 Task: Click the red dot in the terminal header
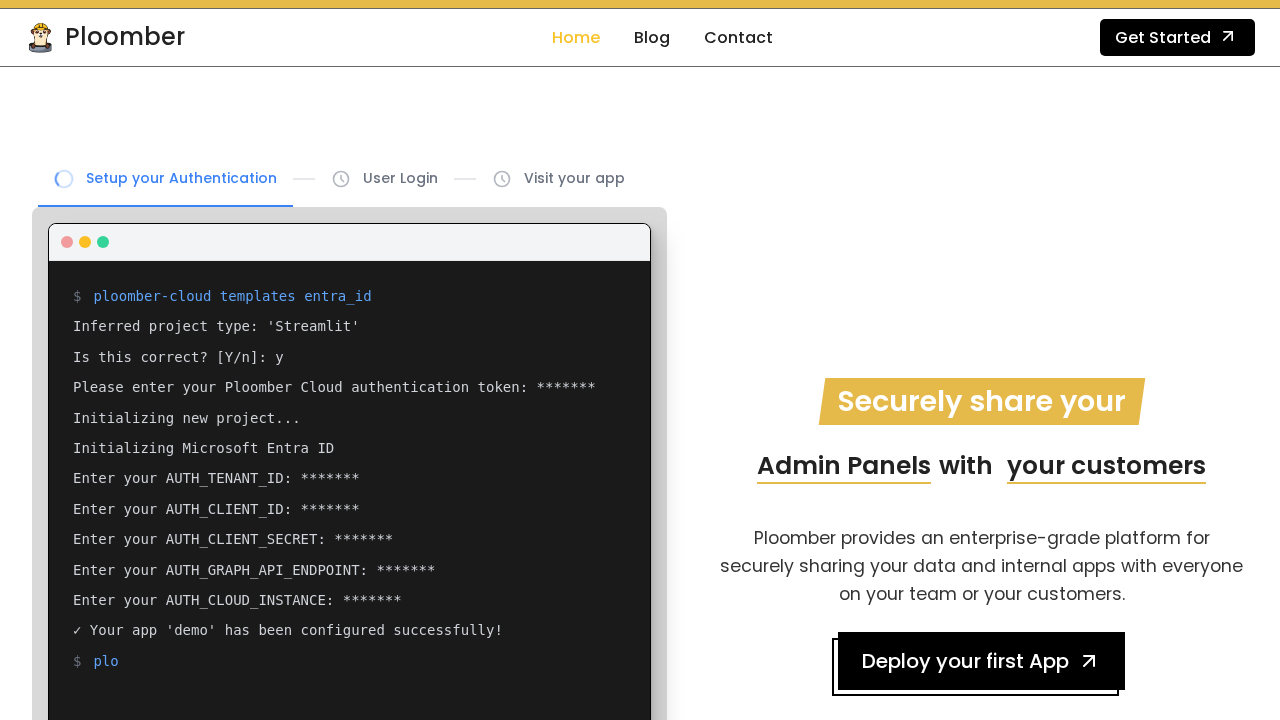[x=65, y=241]
